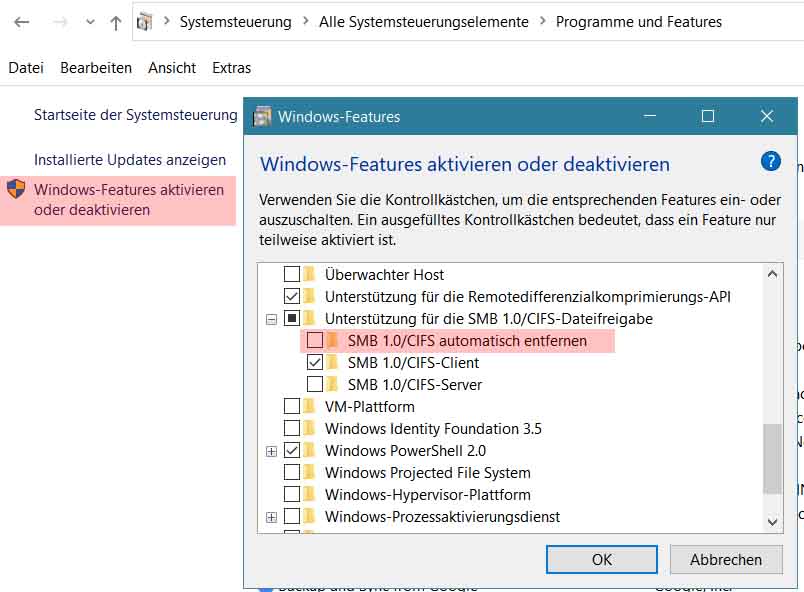The width and height of the screenshot is (804, 592).
Task: Select the VM-Plattform feature label
Action: pyautogui.click(x=370, y=406)
